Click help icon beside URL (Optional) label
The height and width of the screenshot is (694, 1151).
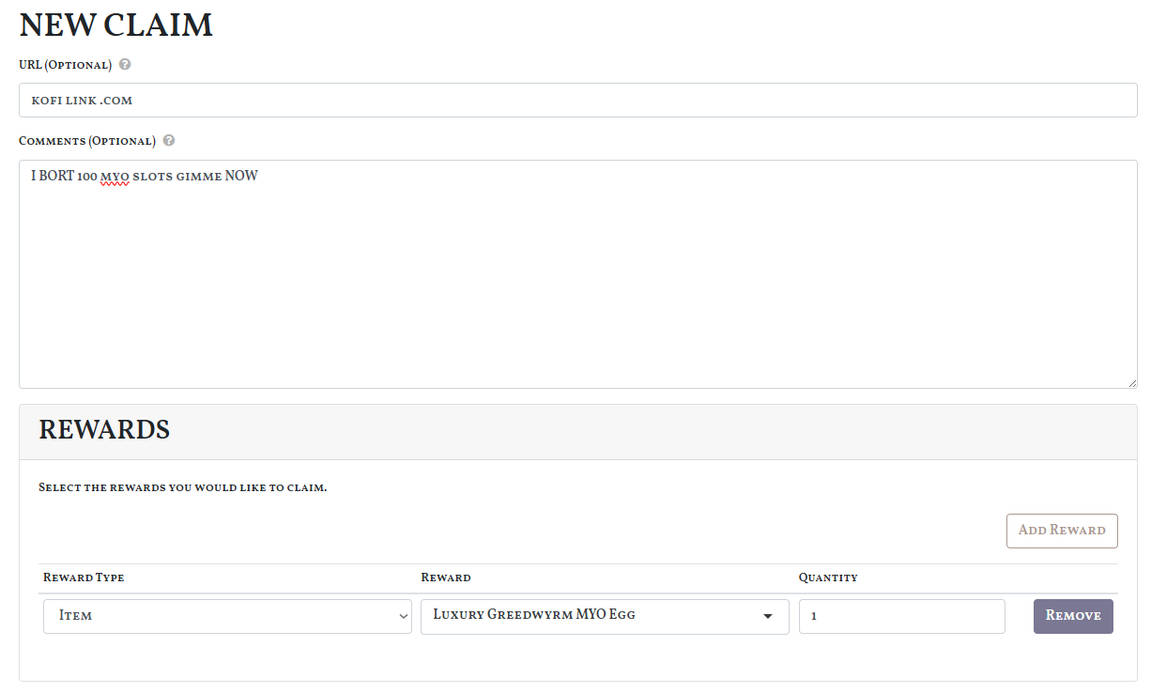coord(125,64)
